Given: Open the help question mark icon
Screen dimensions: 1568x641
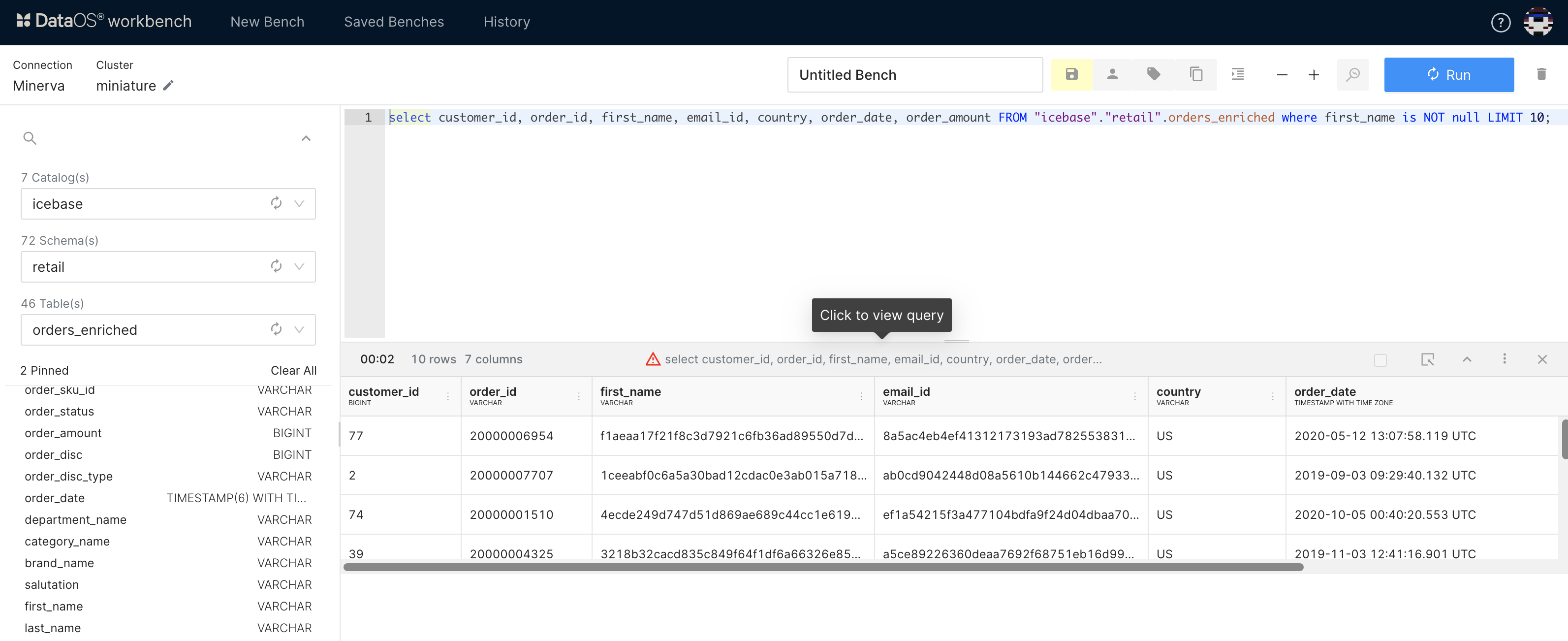Looking at the screenshot, I should click(x=1501, y=23).
